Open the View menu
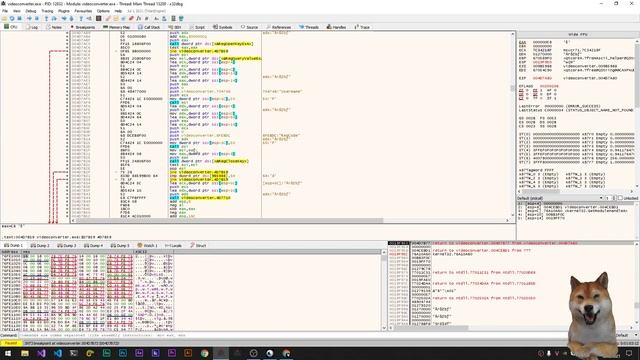This screenshot has height=360, width=640. [x=17, y=11]
